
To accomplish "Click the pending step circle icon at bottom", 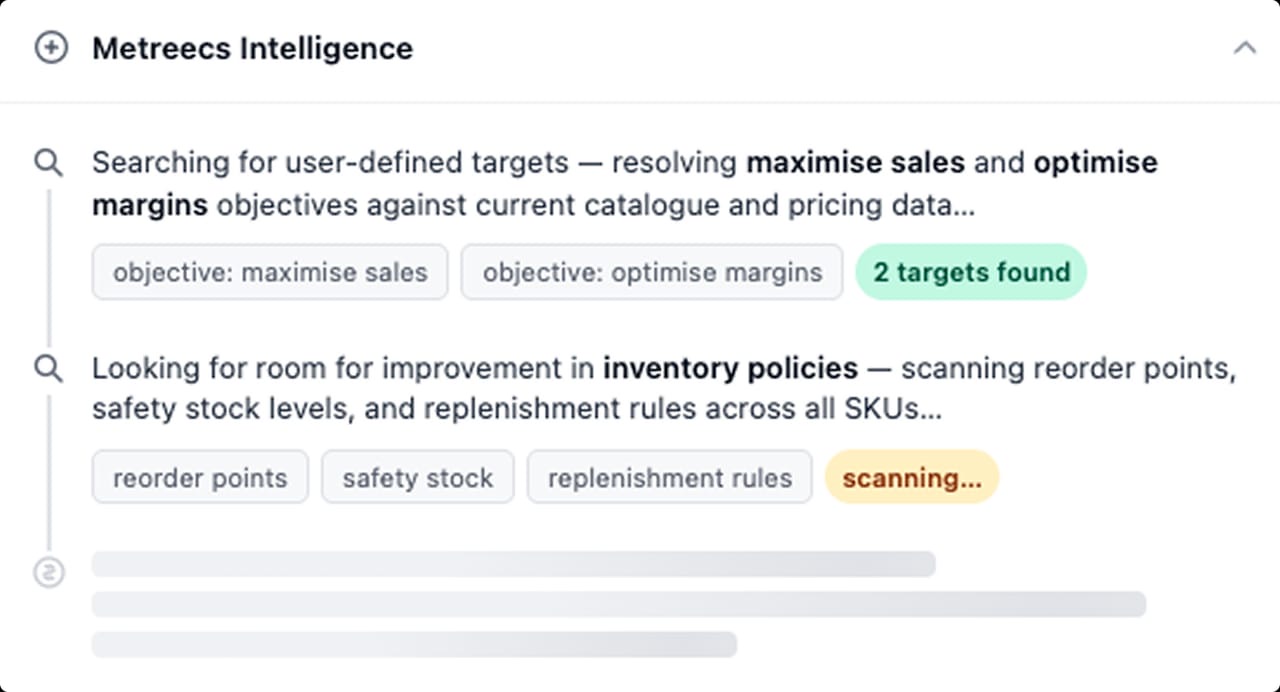I will (49, 572).
